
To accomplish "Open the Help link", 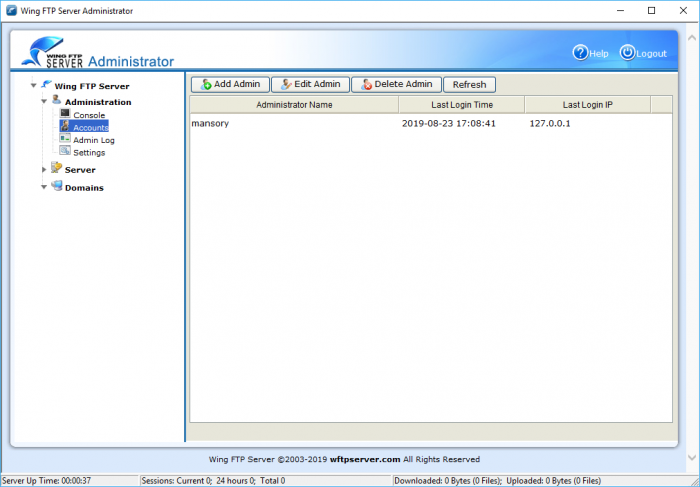I will point(599,54).
